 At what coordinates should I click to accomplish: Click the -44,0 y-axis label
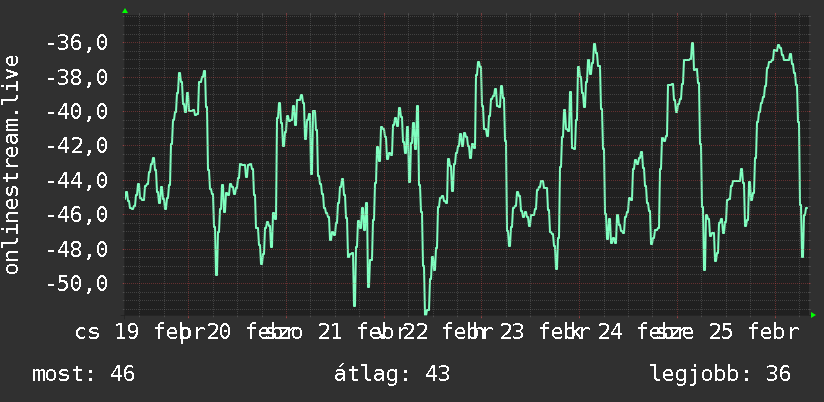click(x=77, y=181)
